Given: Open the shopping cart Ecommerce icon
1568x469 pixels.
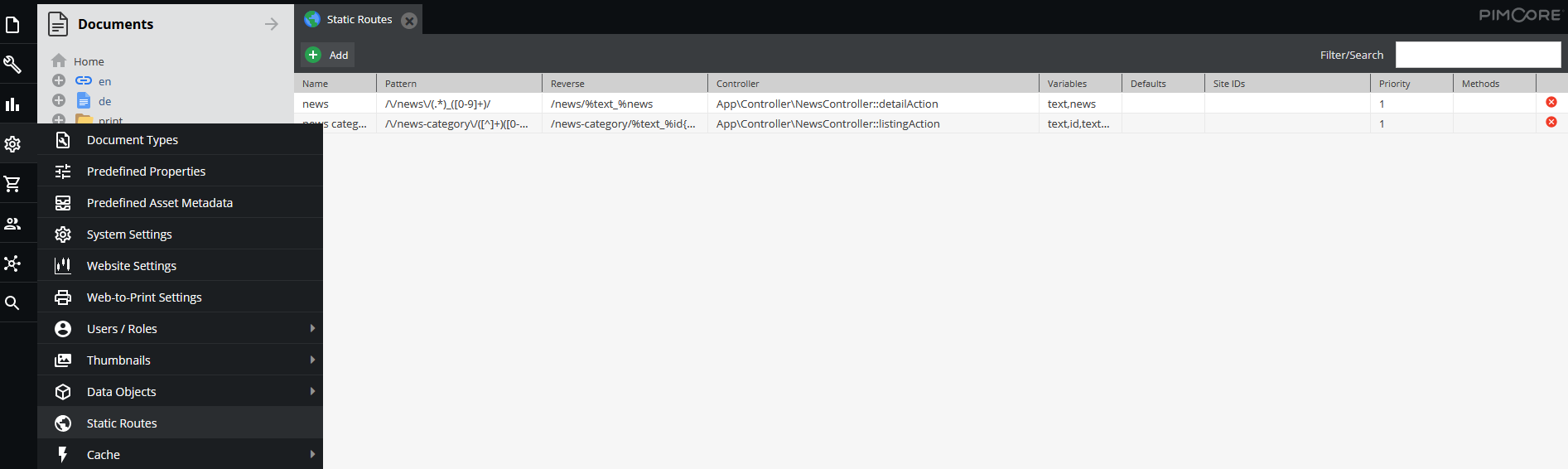Looking at the screenshot, I should 12,184.
